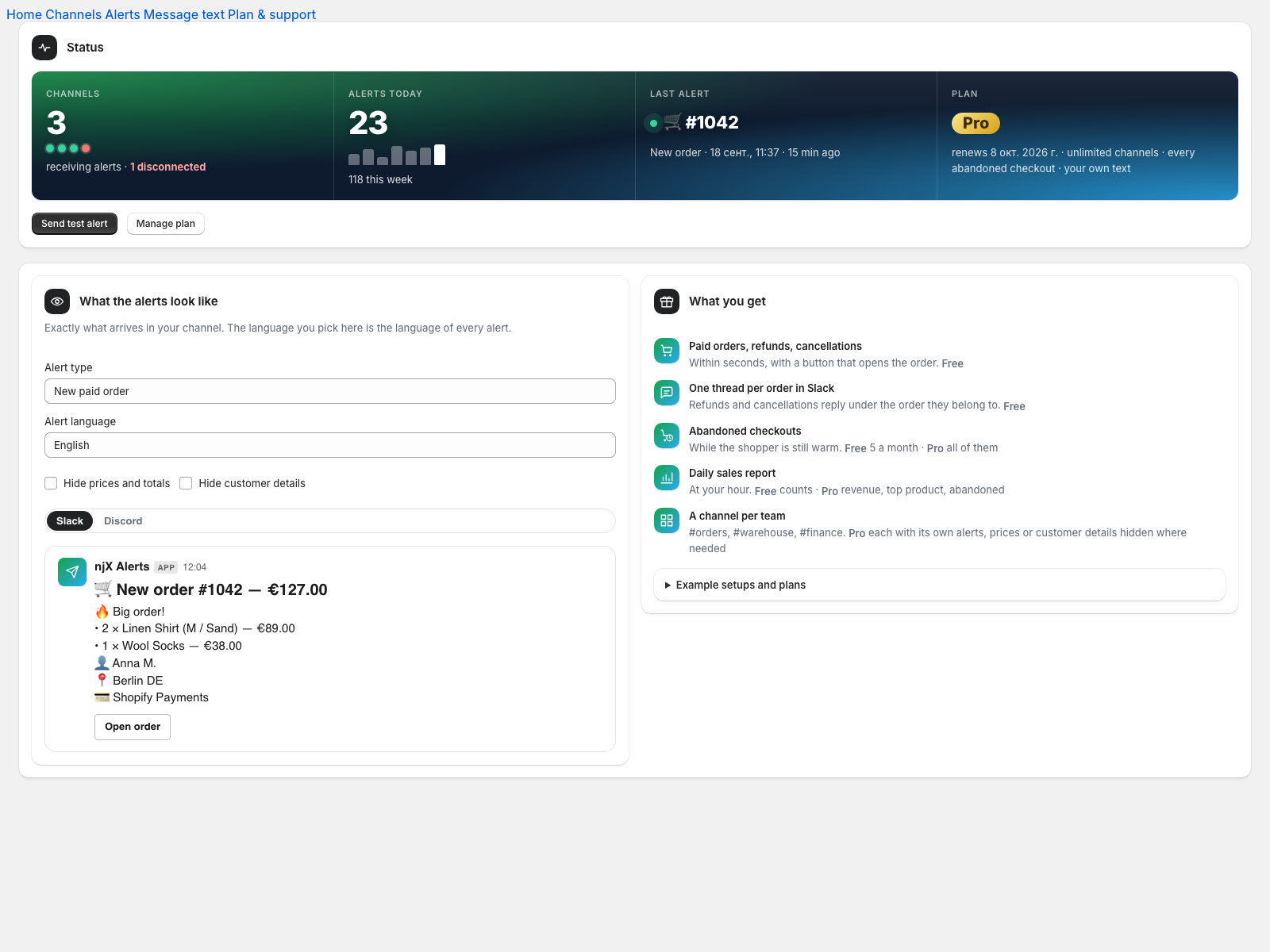Click the '2 × Linen Shirt (M / Sand)' line
This screenshot has height=952, width=1270.
(x=195, y=628)
